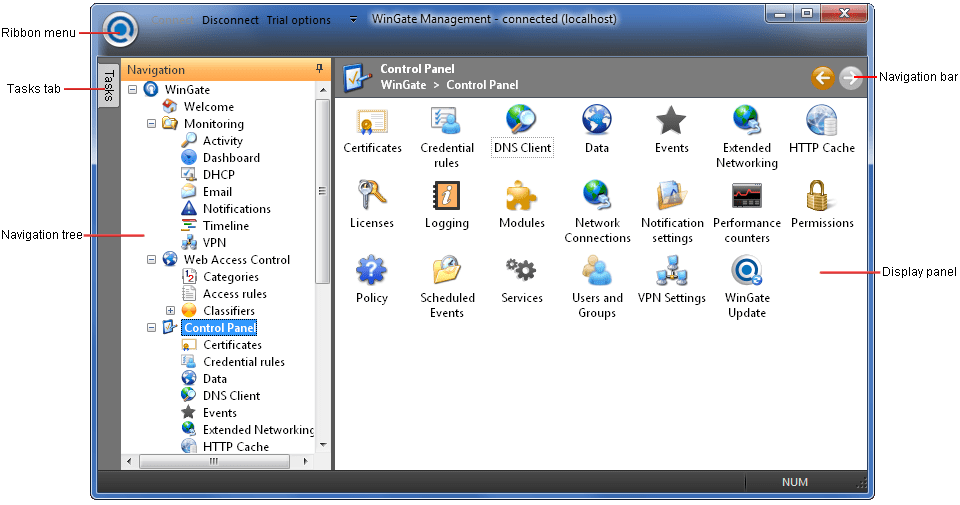Viewport: 960px width, 505px height.
Task: Select Categories in the navigation tree
Action: (231, 277)
